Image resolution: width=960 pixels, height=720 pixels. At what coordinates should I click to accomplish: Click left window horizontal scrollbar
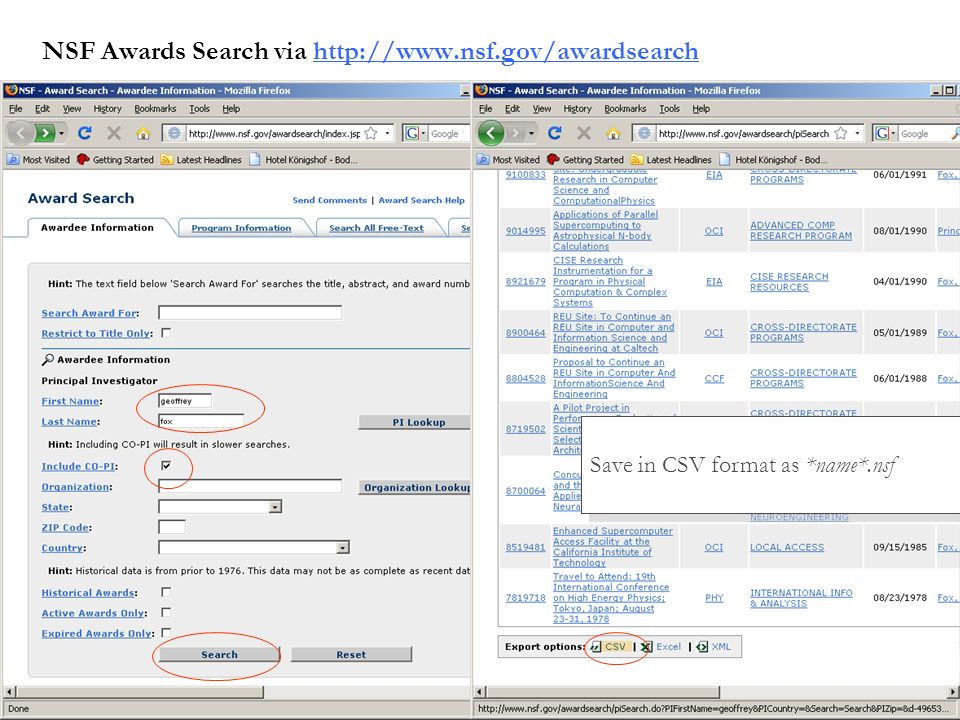140,692
